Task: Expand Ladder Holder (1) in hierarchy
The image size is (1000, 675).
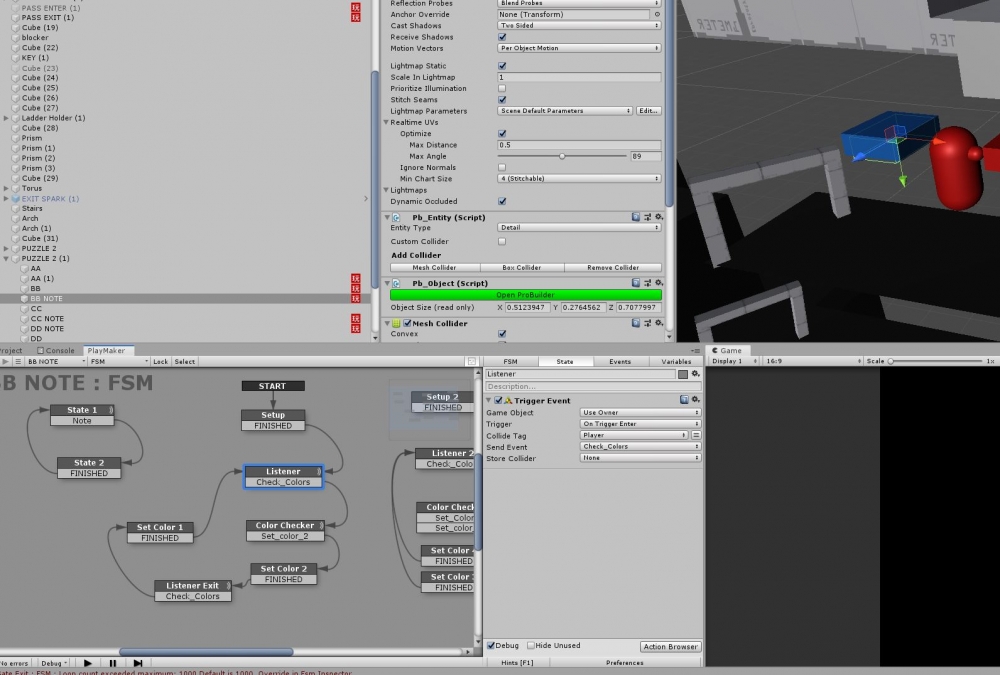Action: (6, 118)
